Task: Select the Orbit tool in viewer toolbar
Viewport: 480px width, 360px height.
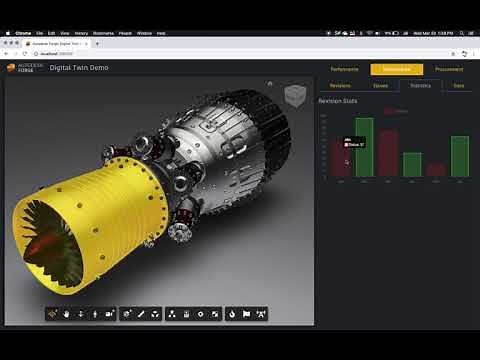Action: point(53,314)
